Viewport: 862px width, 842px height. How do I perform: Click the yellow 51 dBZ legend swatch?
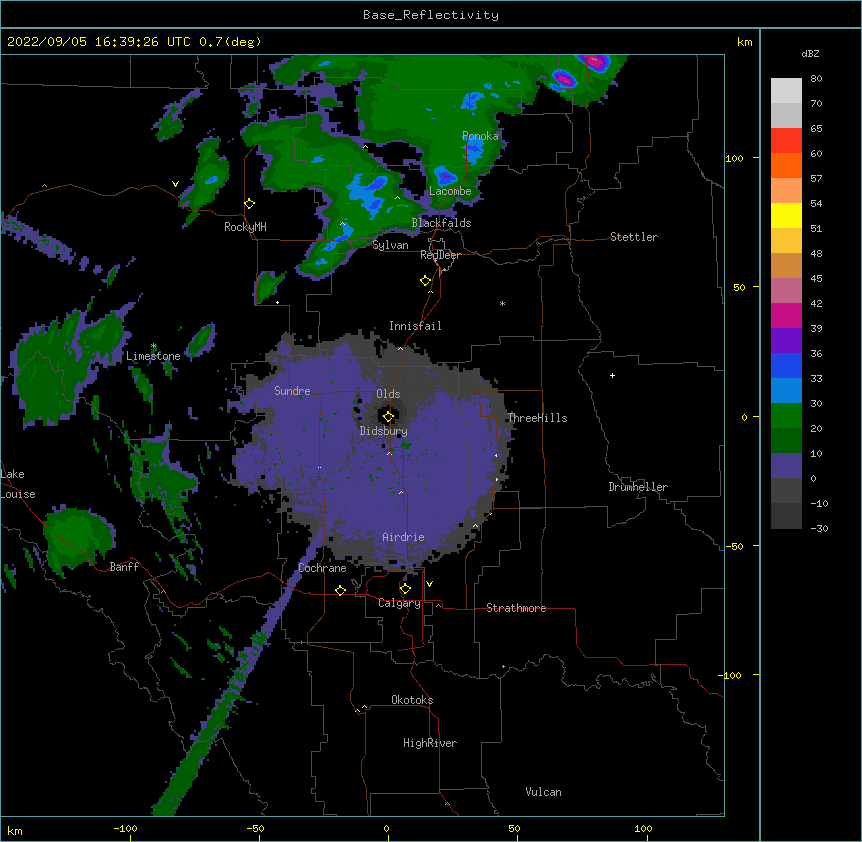[x=786, y=215]
